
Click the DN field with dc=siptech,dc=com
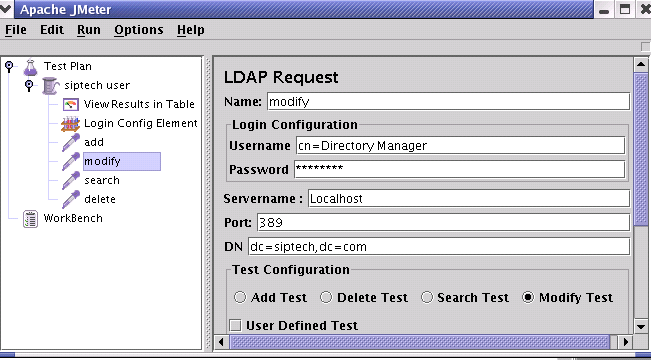tap(439, 247)
